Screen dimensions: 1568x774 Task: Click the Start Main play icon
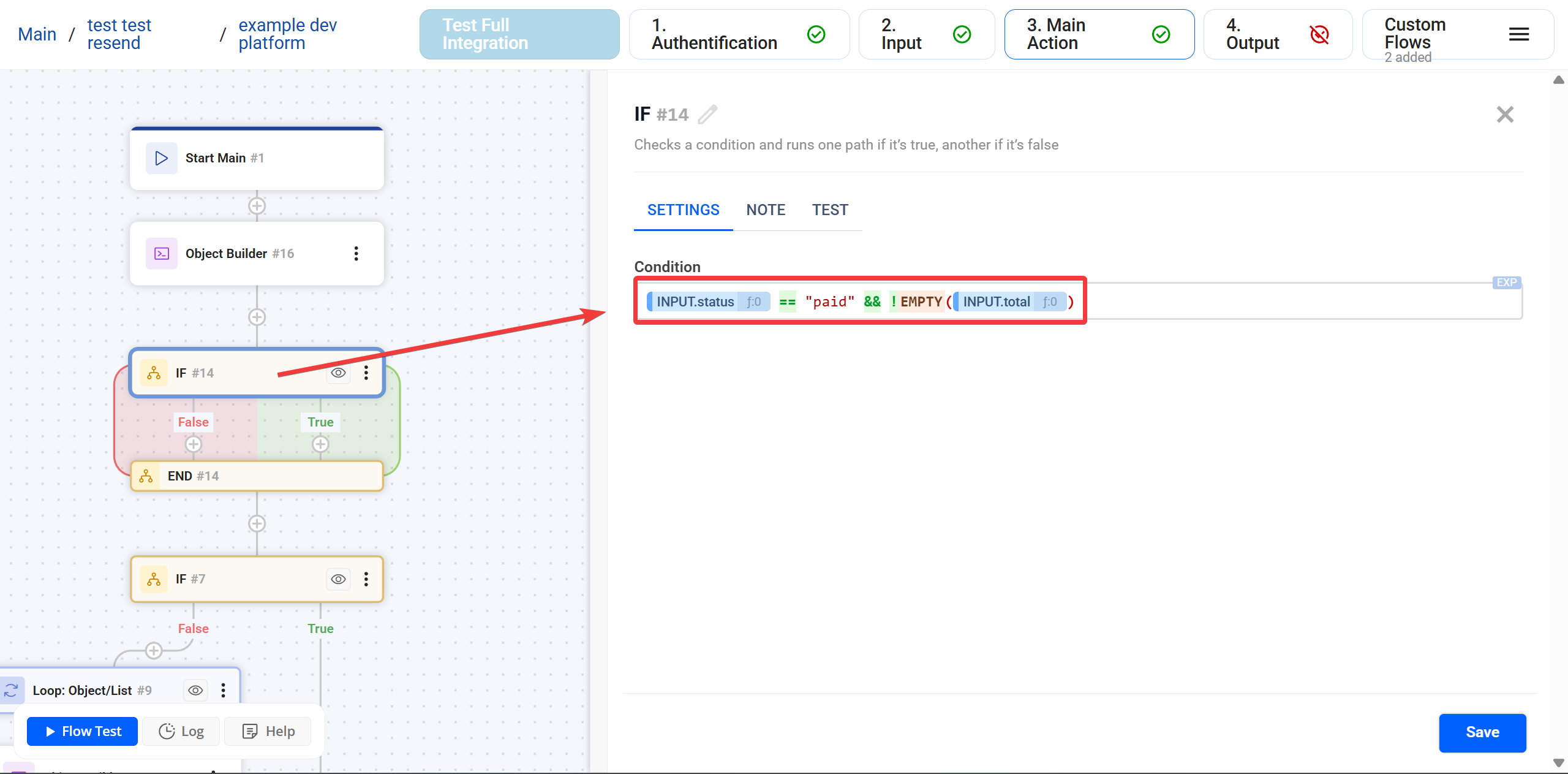(x=161, y=158)
